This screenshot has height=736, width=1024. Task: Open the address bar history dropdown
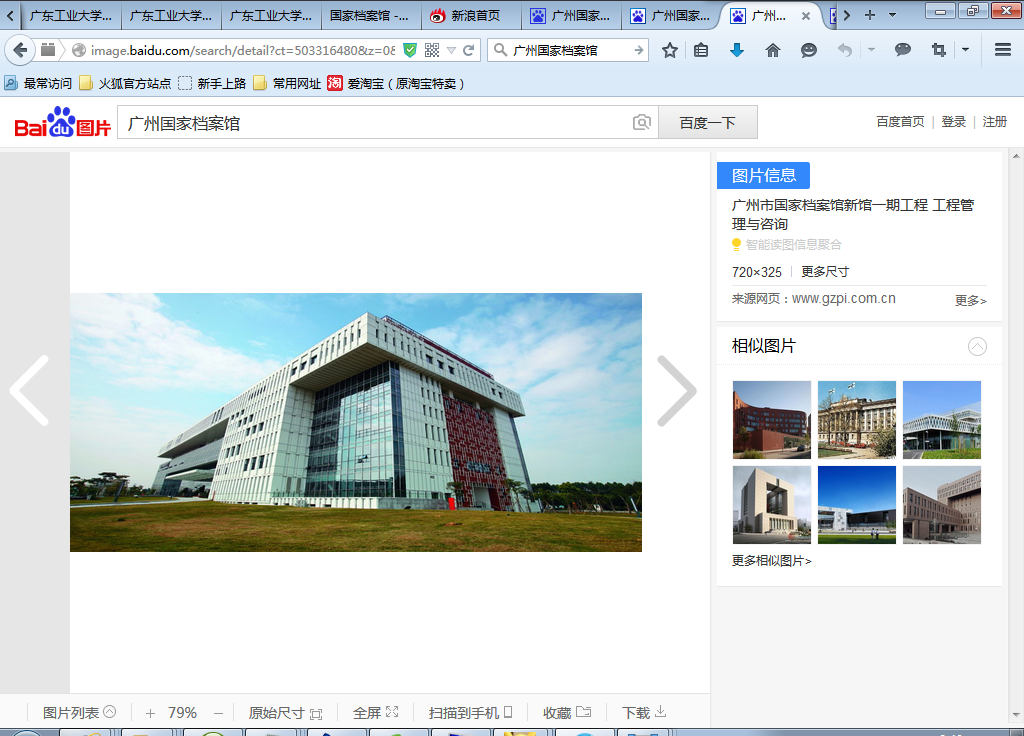point(451,50)
